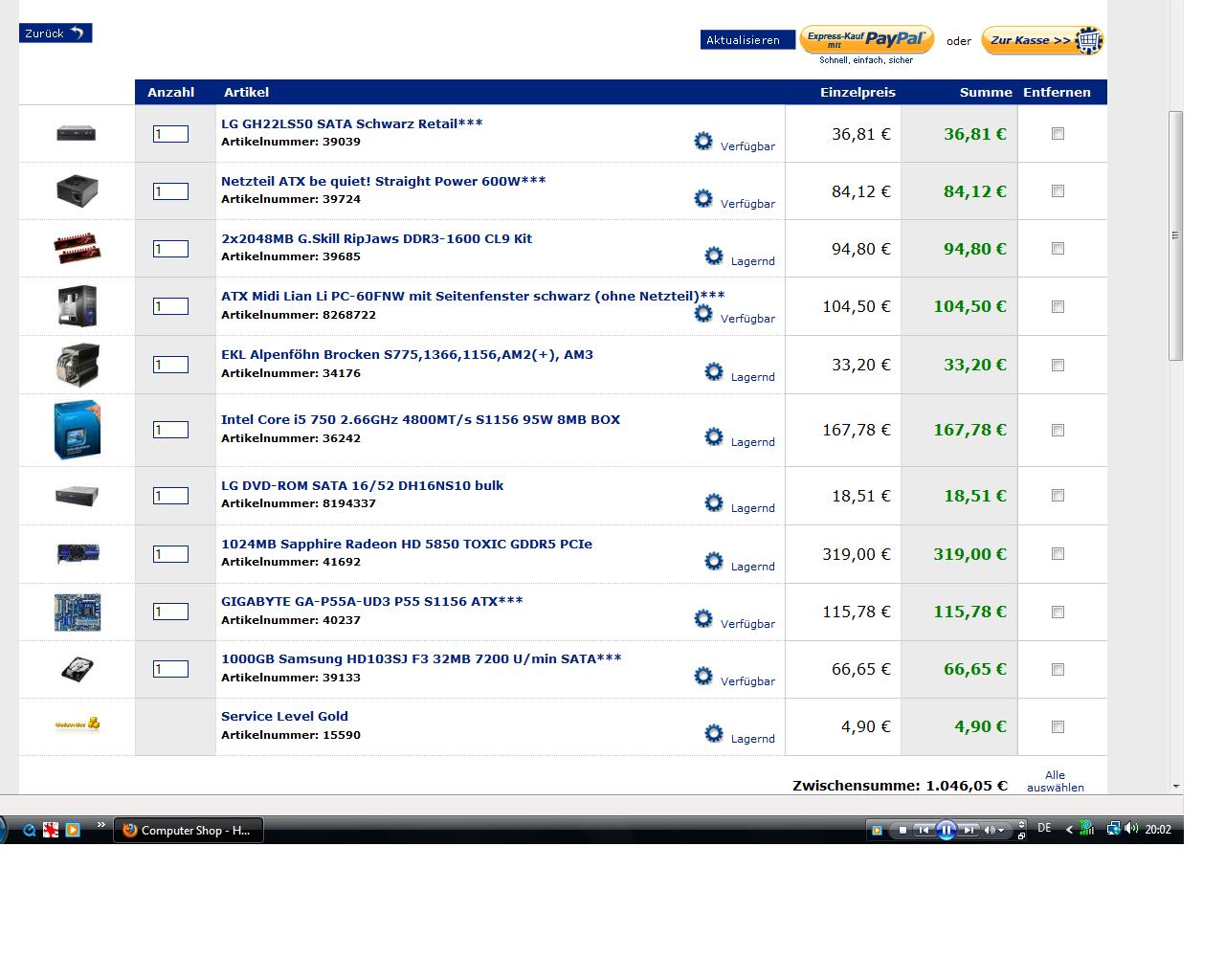Viewport: 1225px width, 980px height.
Task: Click the availability gear icon for LG GH22LS50
Action: (x=703, y=141)
